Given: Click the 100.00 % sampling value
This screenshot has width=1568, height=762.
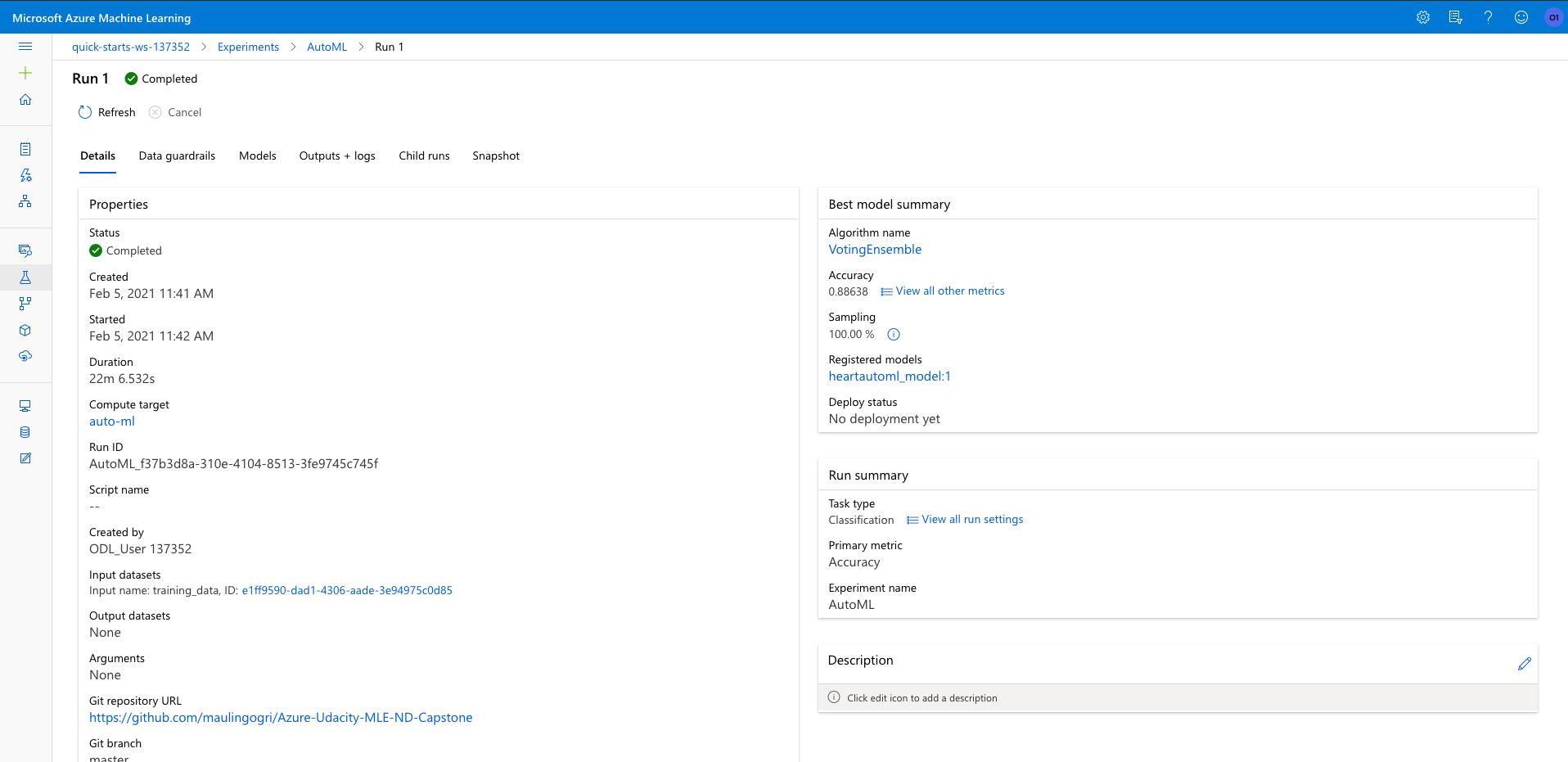Looking at the screenshot, I should pyautogui.click(x=851, y=334).
